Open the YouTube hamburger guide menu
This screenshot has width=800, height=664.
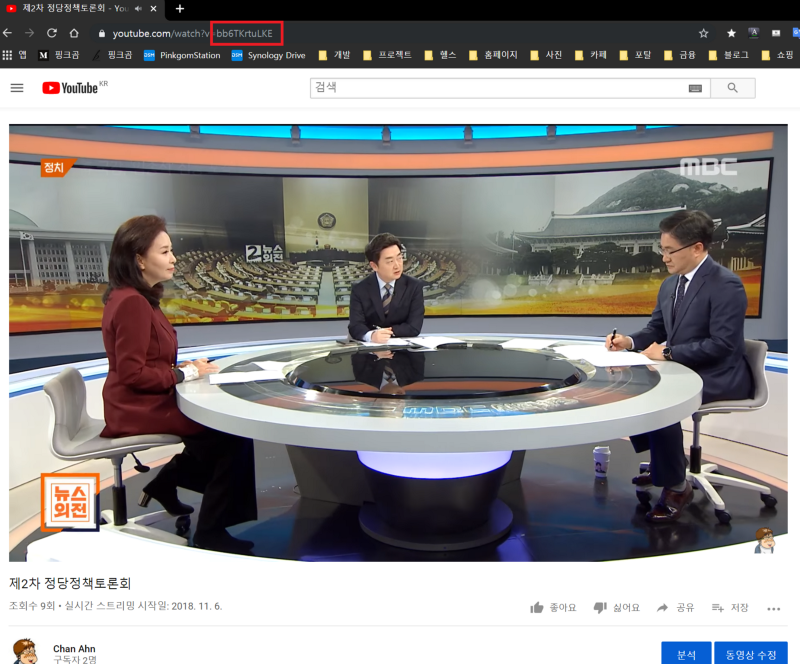(17, 88)
